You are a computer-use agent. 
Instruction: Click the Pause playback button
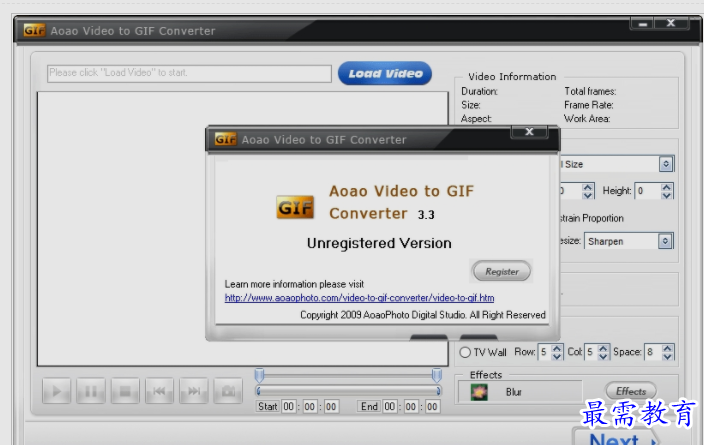[91, 391]
